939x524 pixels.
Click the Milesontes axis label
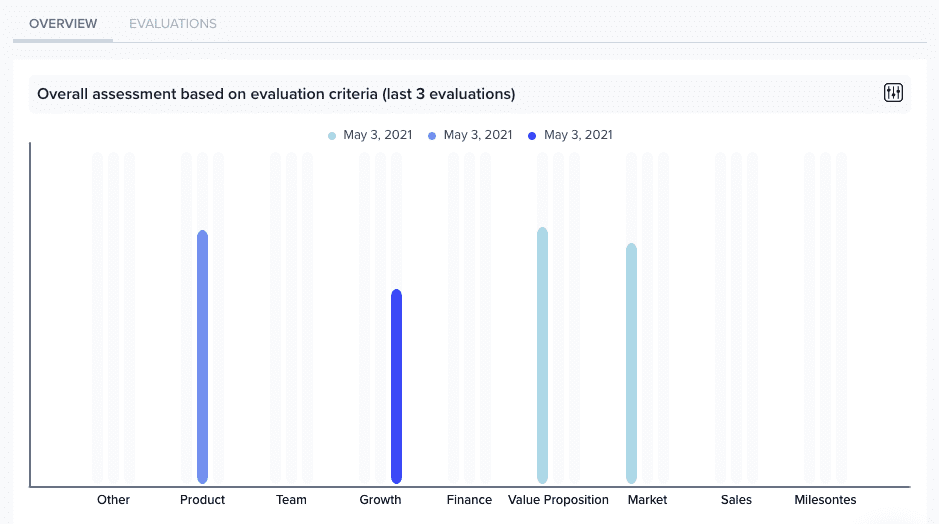825,500
